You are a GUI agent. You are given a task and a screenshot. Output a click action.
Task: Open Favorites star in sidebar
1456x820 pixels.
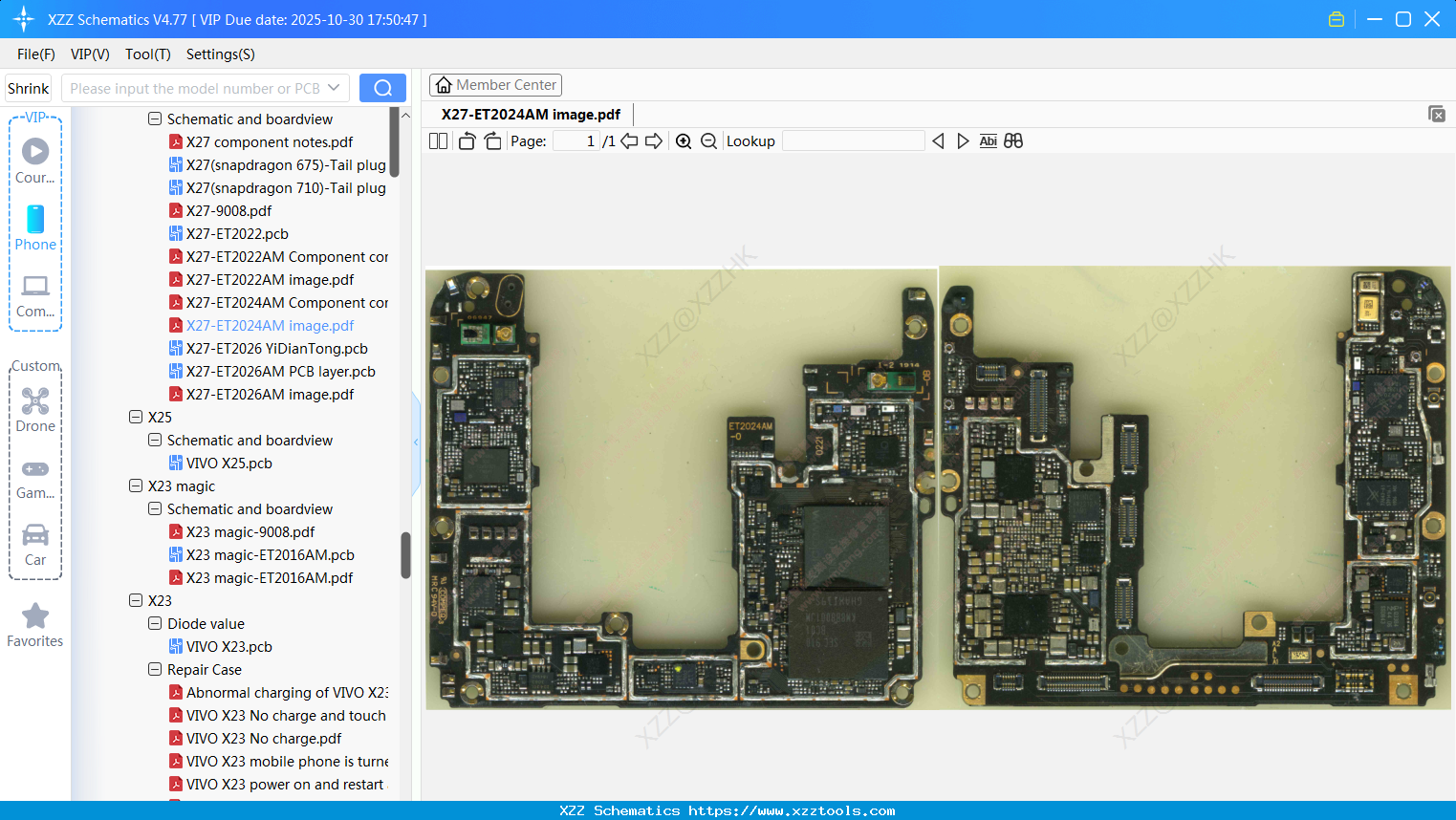35,625
